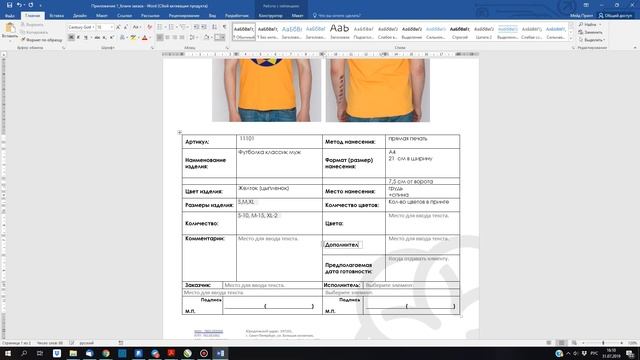640x360 pixels.
Task: Open Select (Выделить) dropdown
Action: (591, 40)
